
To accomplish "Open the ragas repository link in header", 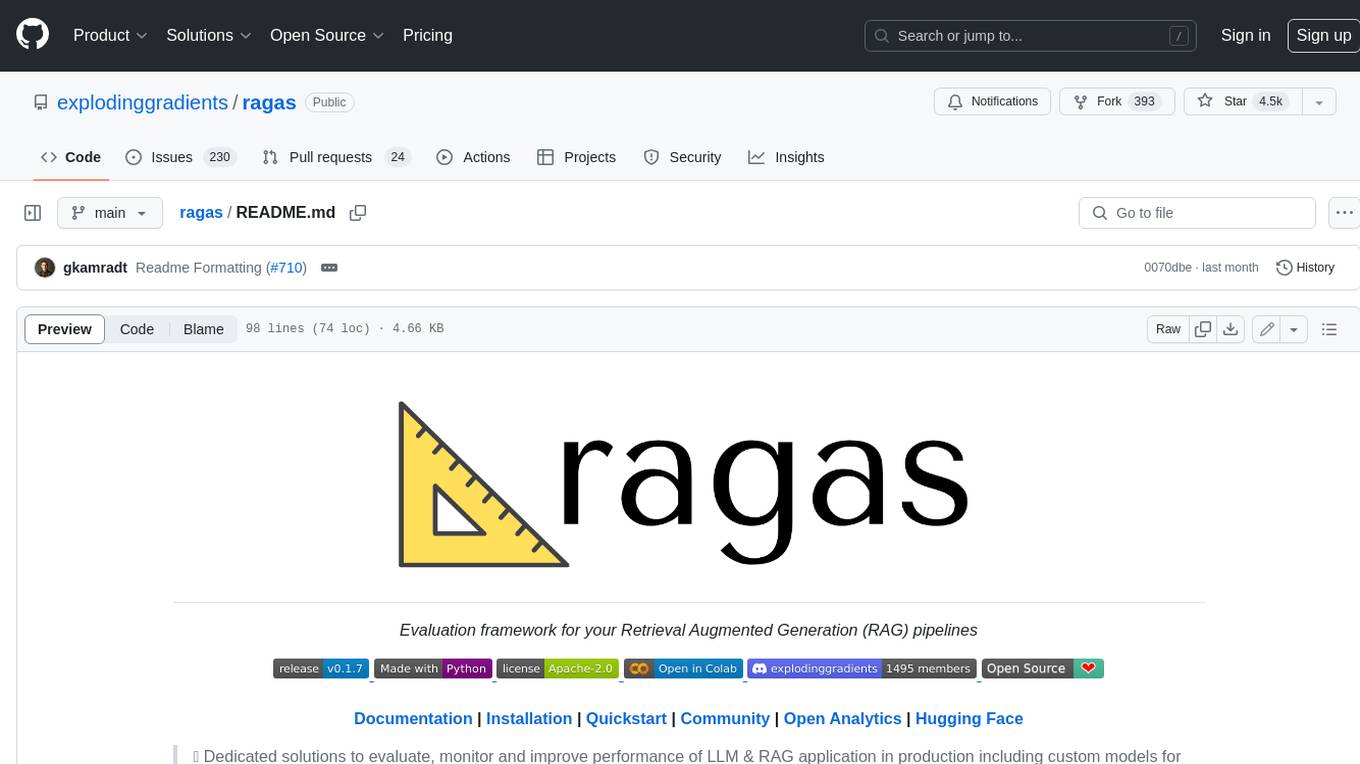I will coord(269,102).
